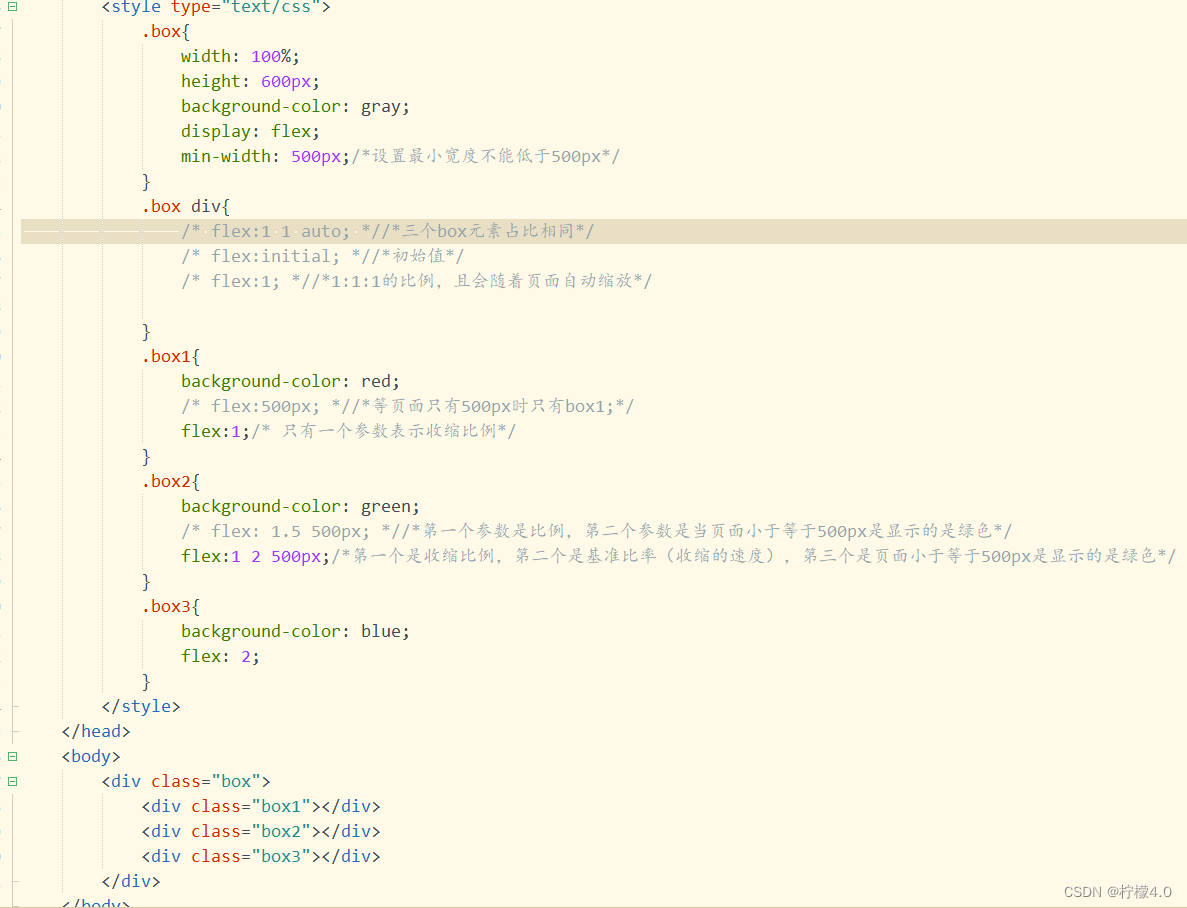Click the '.box1{' selector
The height and width of the screenshot is (908, 1187).
click(x=170, y=356)
